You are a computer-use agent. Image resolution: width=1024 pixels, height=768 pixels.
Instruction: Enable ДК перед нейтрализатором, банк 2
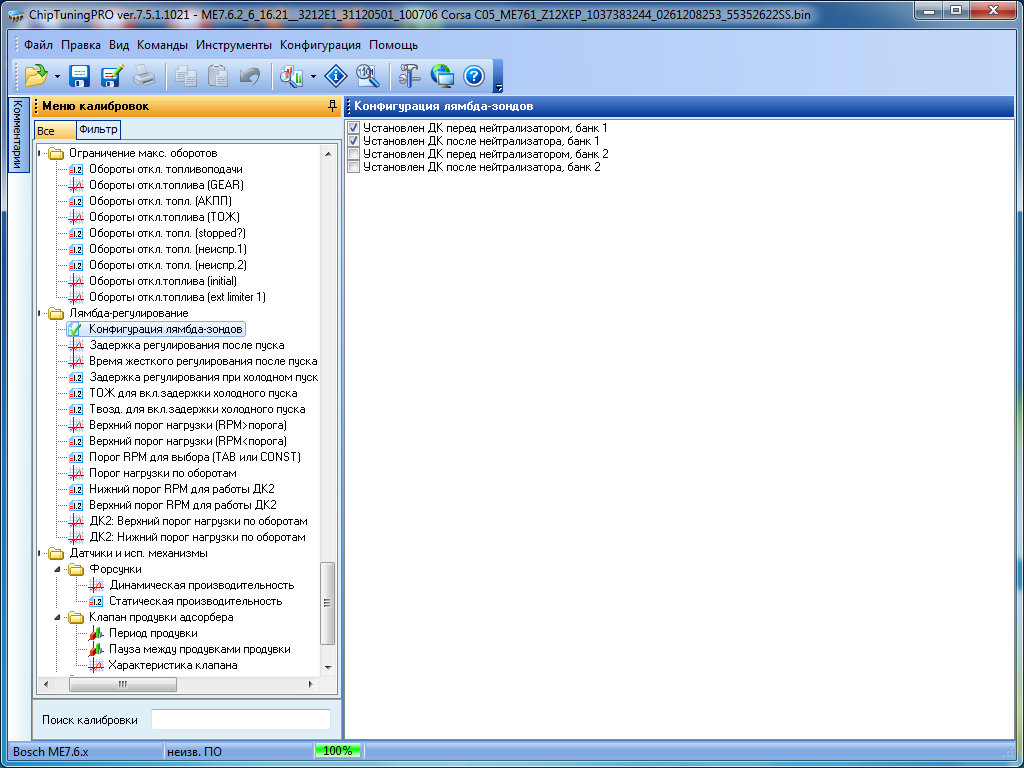[353, 154]
